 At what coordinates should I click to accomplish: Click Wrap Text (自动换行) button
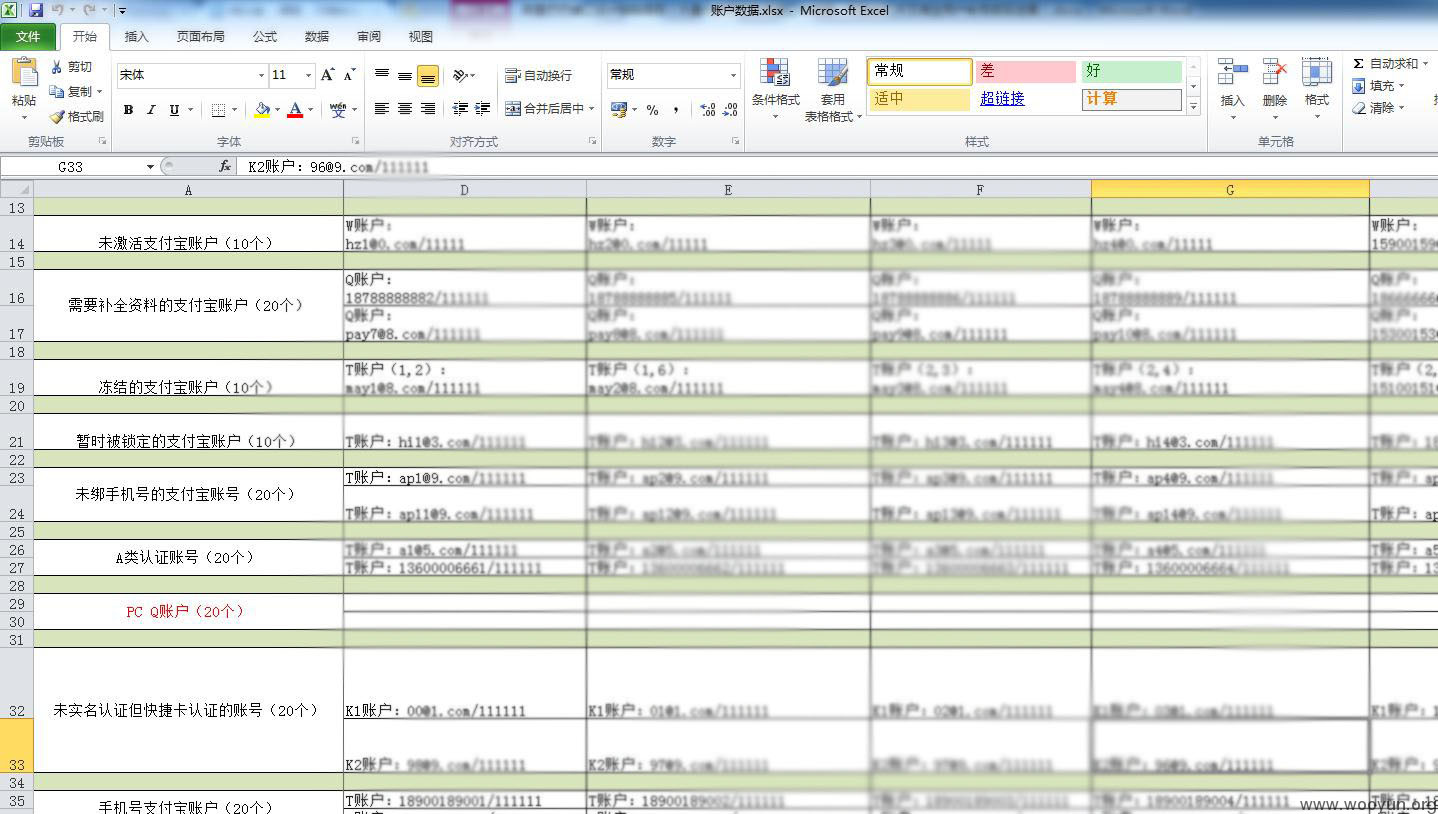538,75
